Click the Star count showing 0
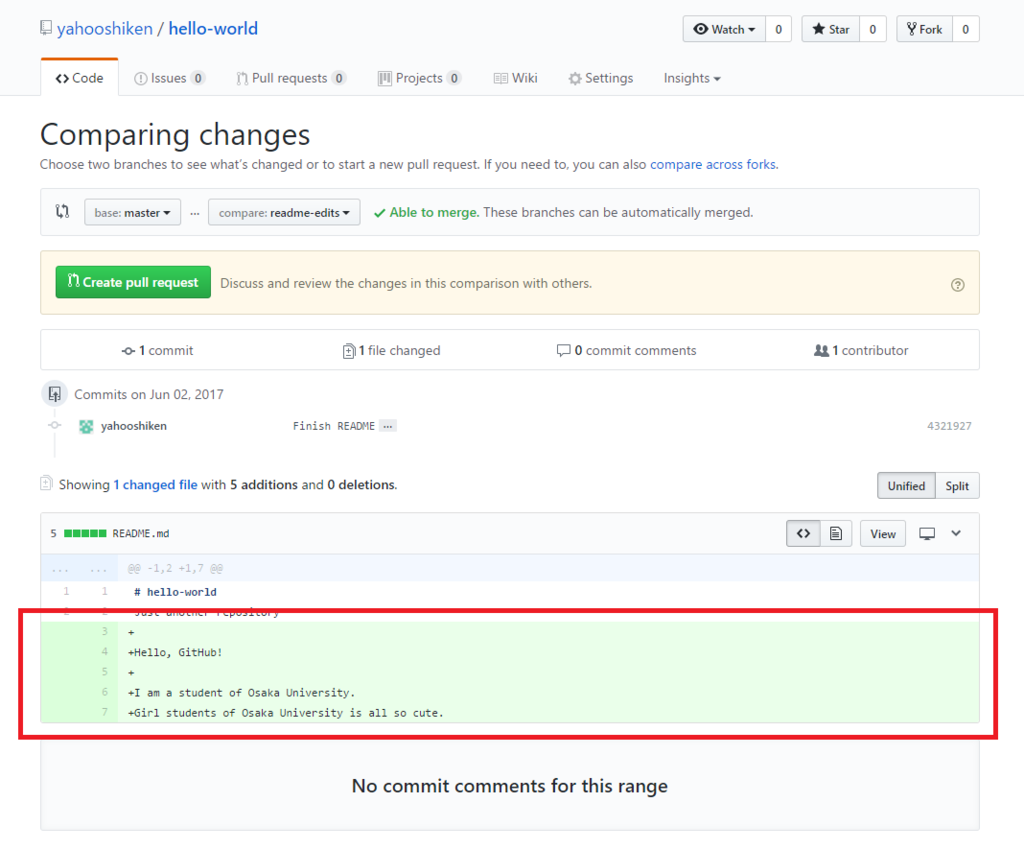The image size is (1024, 849). (872, 29)
